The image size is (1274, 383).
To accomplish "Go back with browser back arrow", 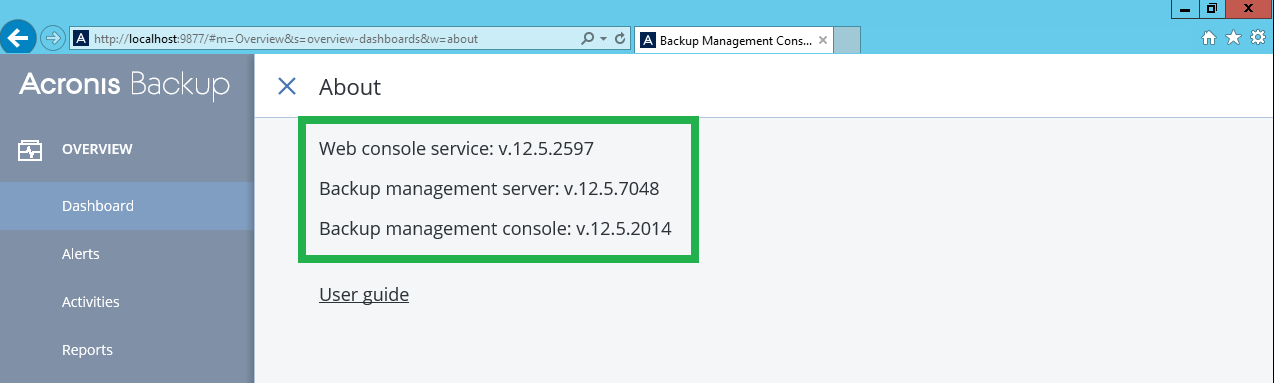I will pyautogui.click(x=19, y=38).
